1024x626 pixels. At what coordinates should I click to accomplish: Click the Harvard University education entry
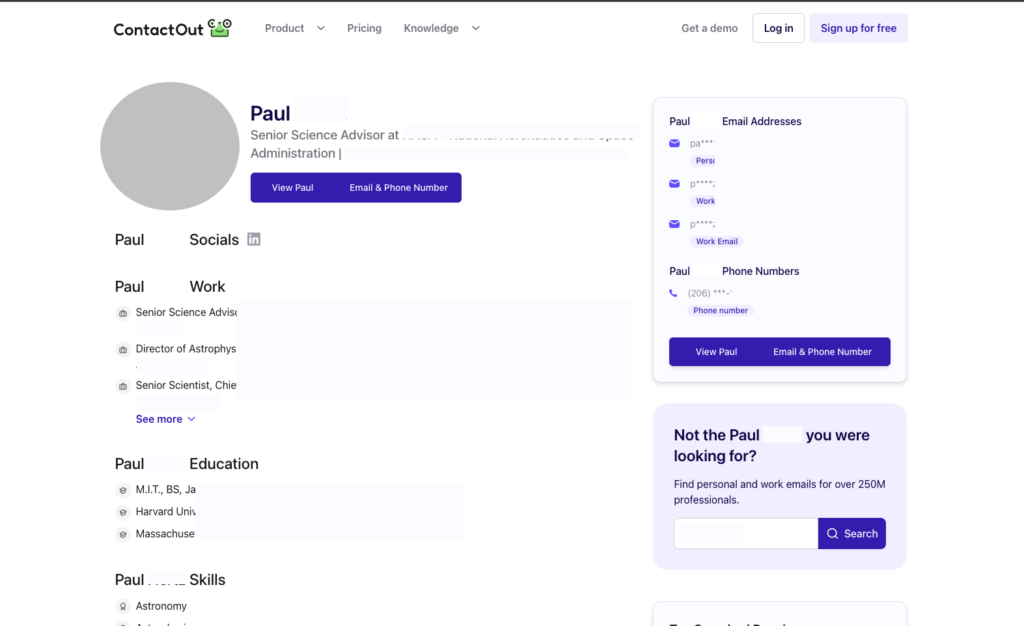(x=166, y=512)
